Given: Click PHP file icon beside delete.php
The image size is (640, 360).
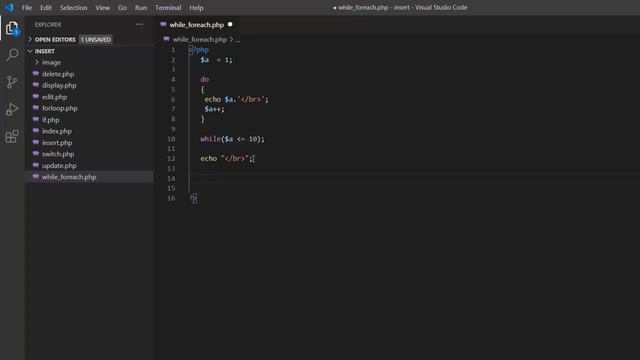Looking at the screenshot, I should pos(36,74).
